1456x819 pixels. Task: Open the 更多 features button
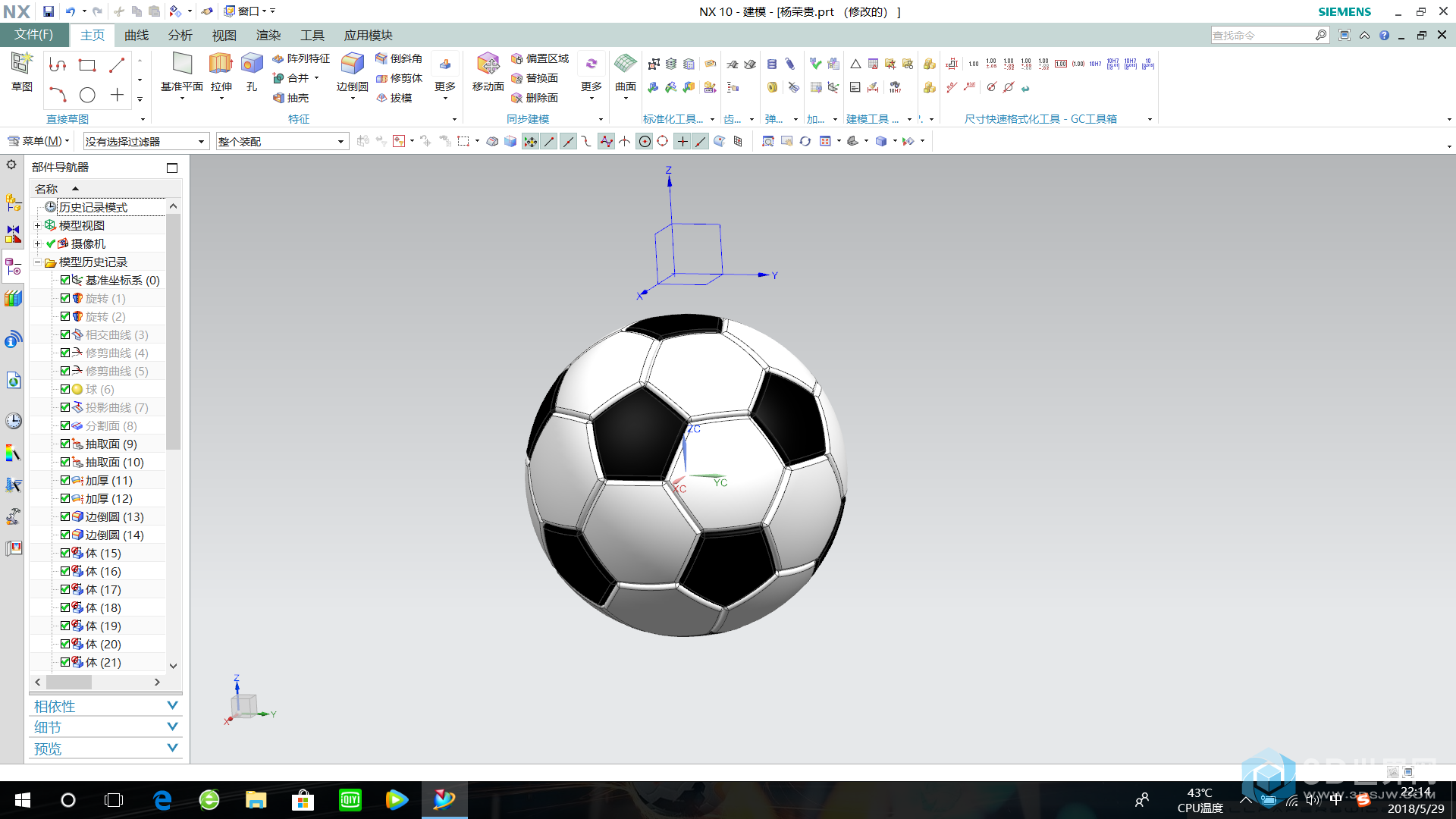[445, 76]
